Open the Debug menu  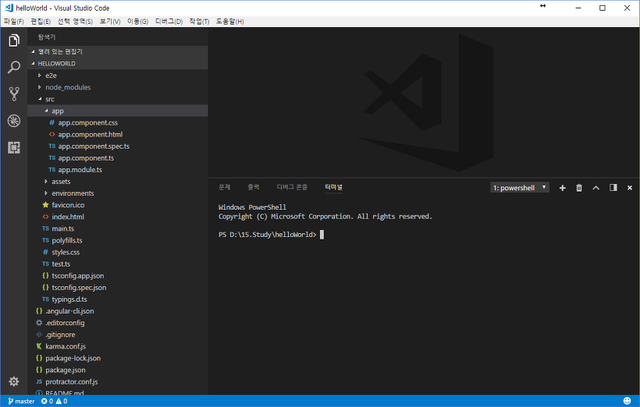tap(169, 21)
